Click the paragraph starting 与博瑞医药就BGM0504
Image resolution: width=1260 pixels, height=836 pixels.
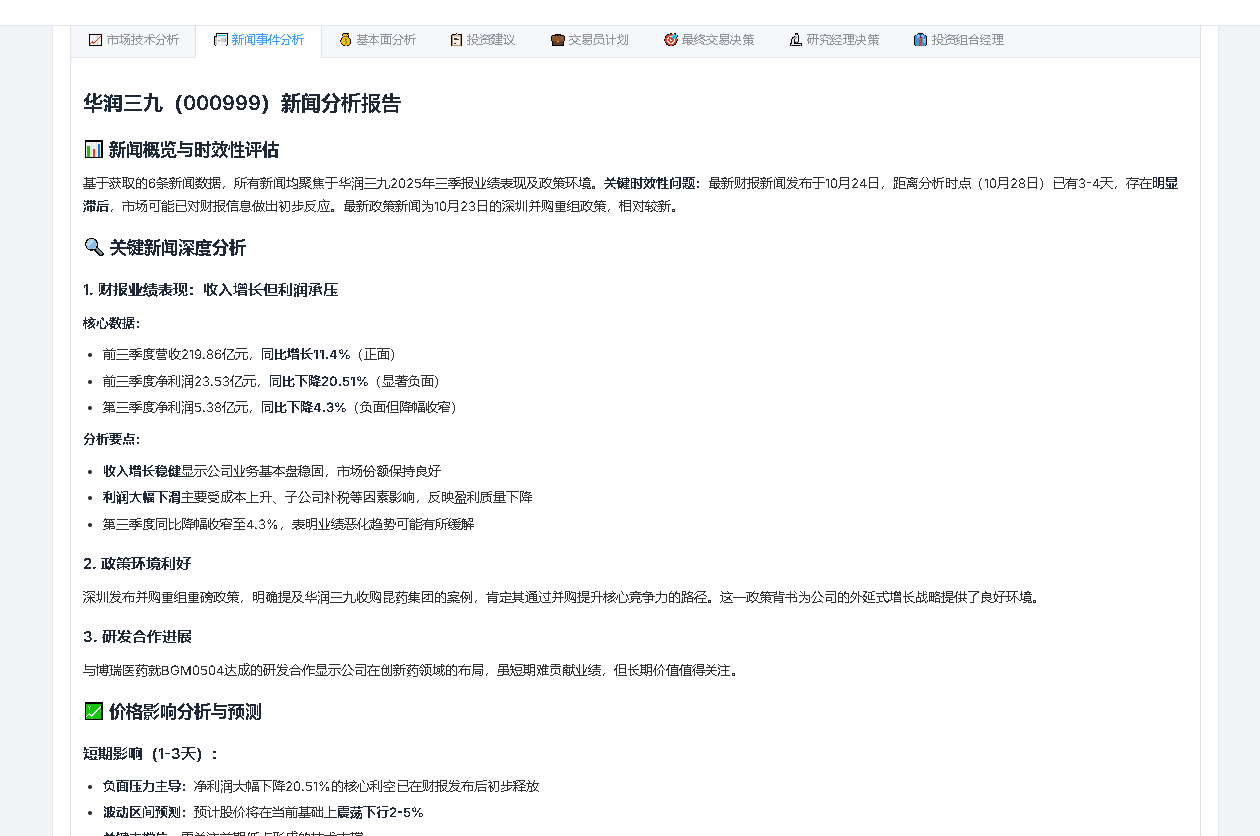(412, 670)
